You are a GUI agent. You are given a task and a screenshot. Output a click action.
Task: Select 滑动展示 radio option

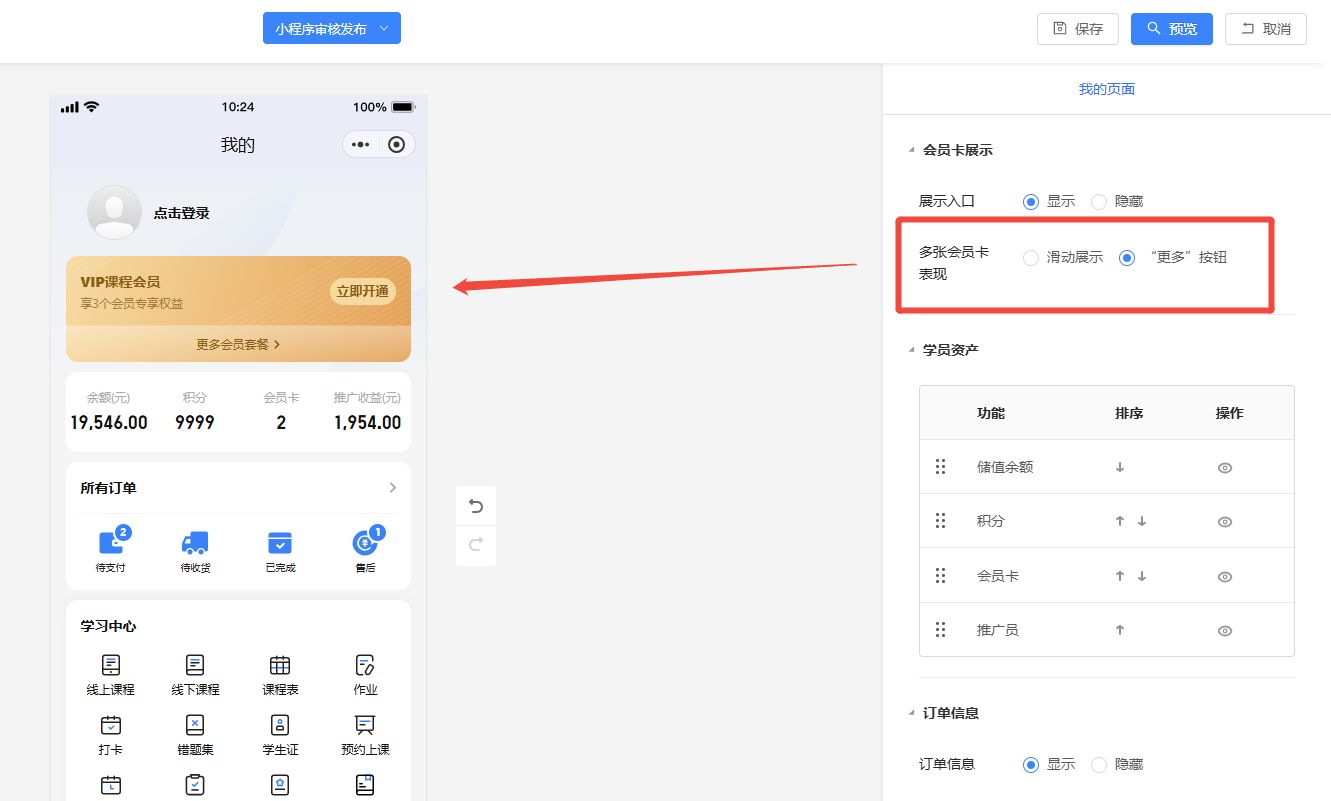click(x=1031, y=258)
